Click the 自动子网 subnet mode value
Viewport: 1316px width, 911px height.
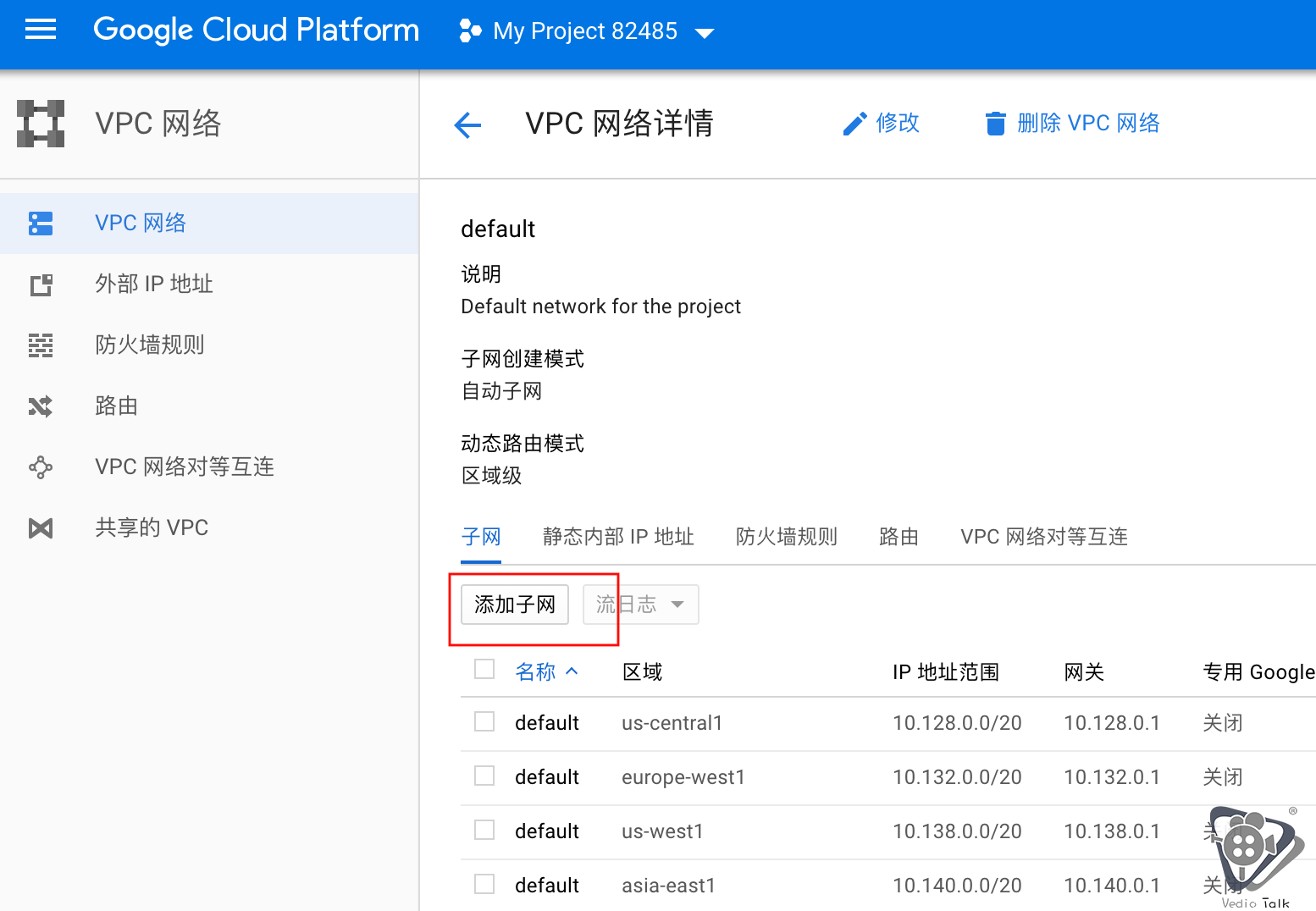pos(501,391)
